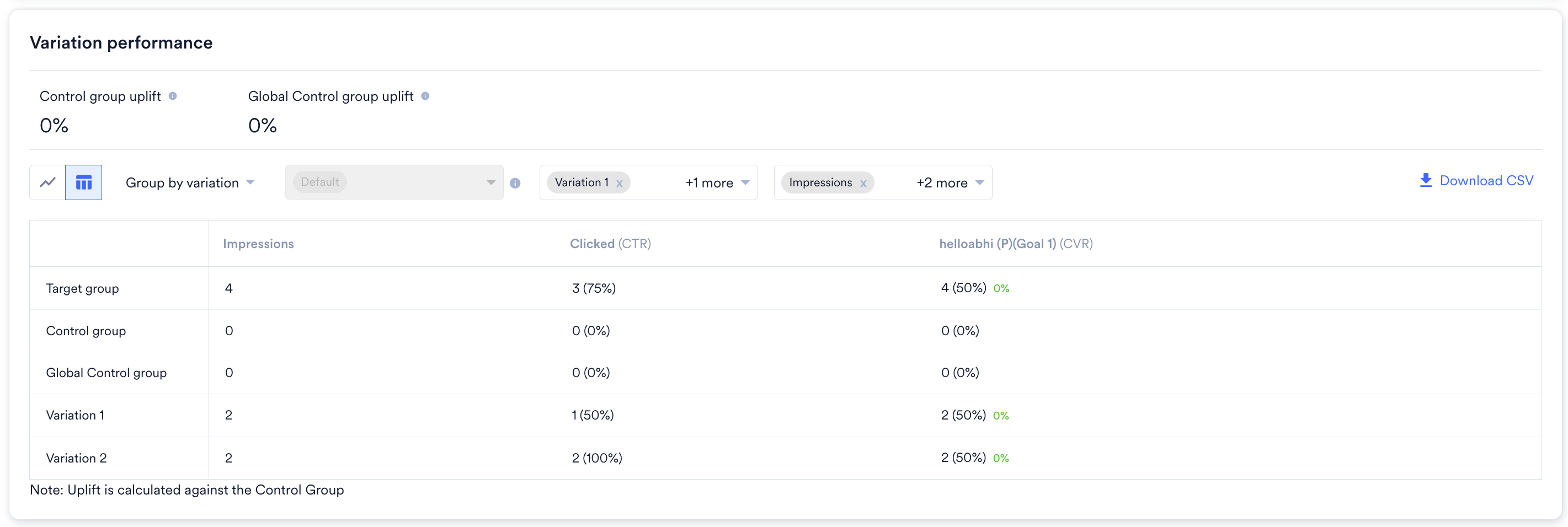Click Variation 1 clicks value 1 (50%)
This screenshot has width=1568, height=527.
tap(592, 416)
